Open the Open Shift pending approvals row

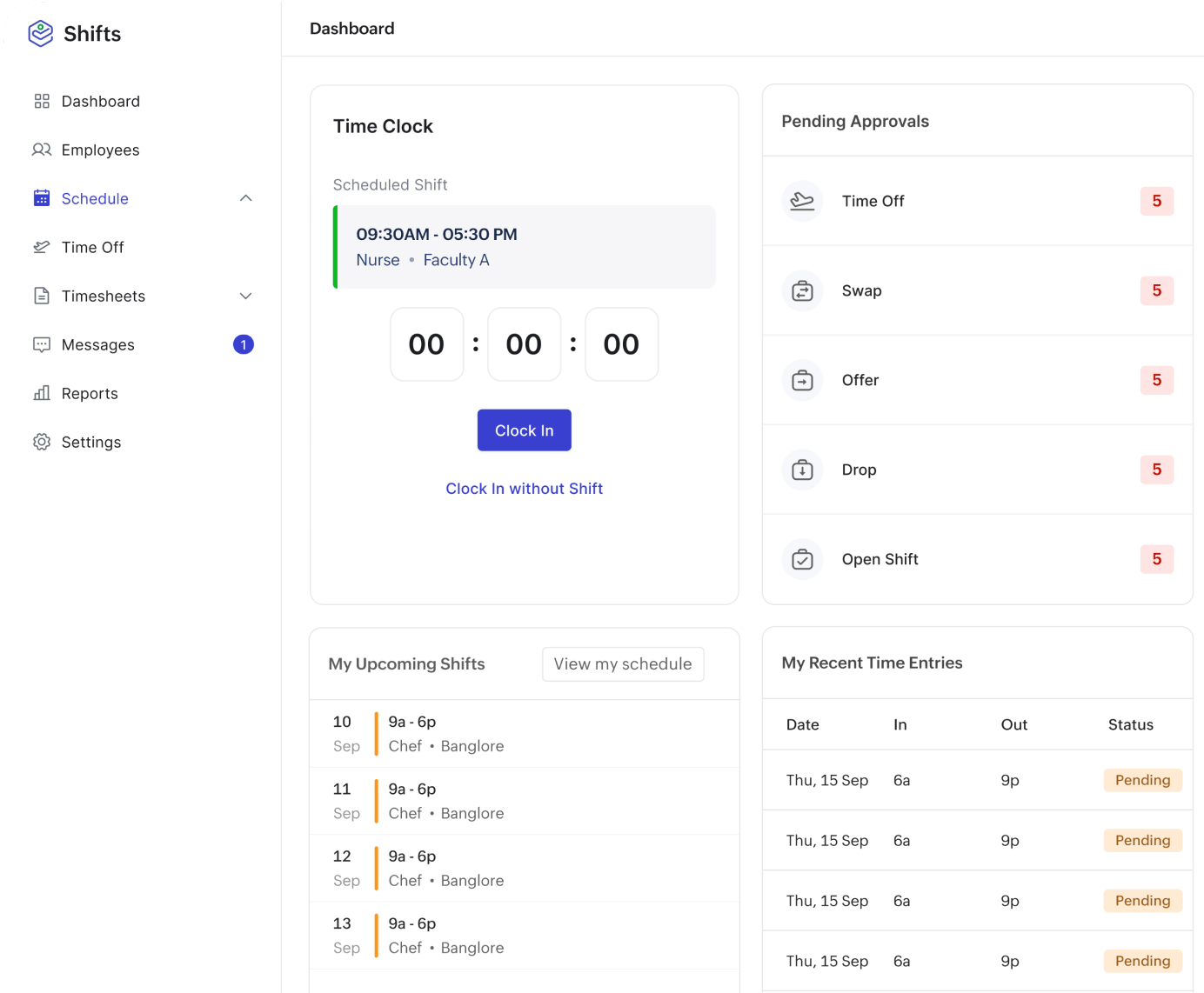(x=978, y=559)
